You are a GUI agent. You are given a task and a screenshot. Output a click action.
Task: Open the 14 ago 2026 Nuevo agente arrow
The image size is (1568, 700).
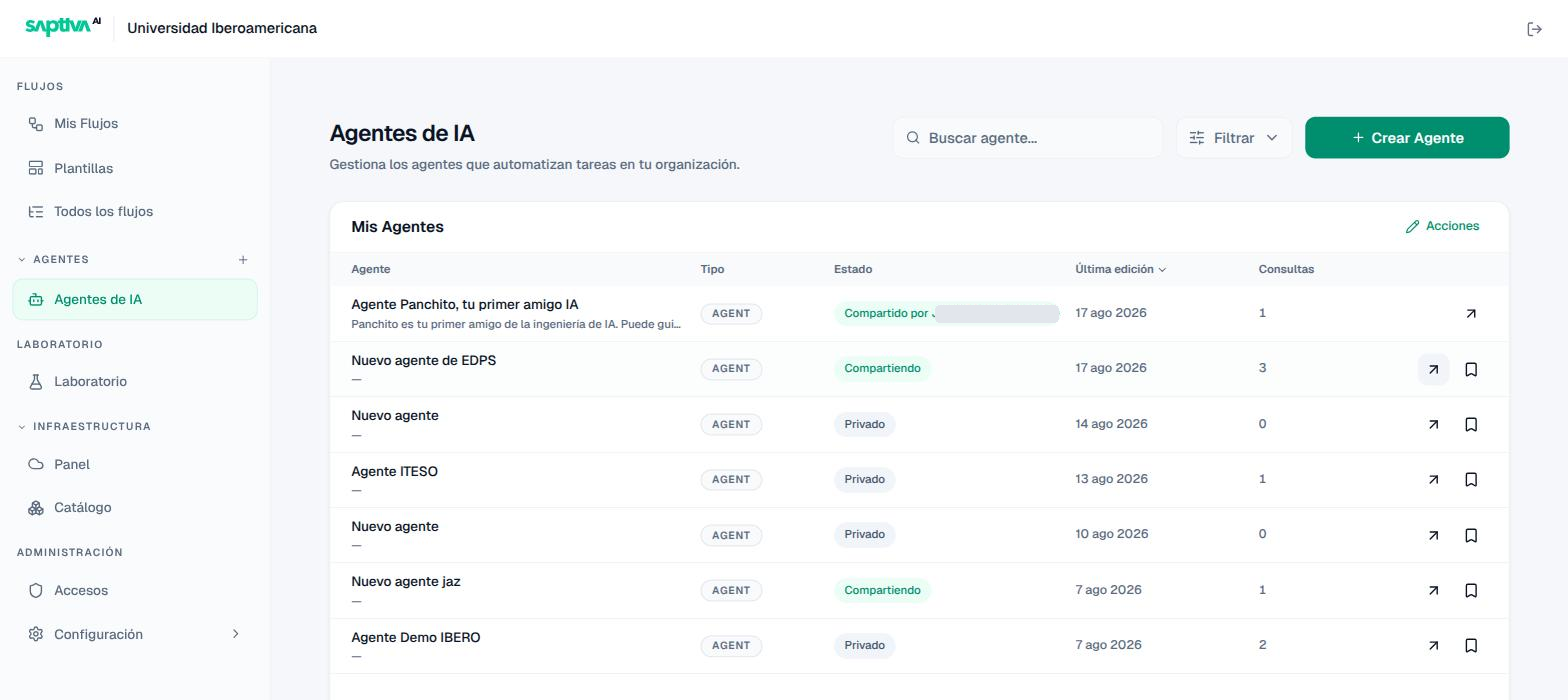pyautogui.click(x=1433, y=425)
